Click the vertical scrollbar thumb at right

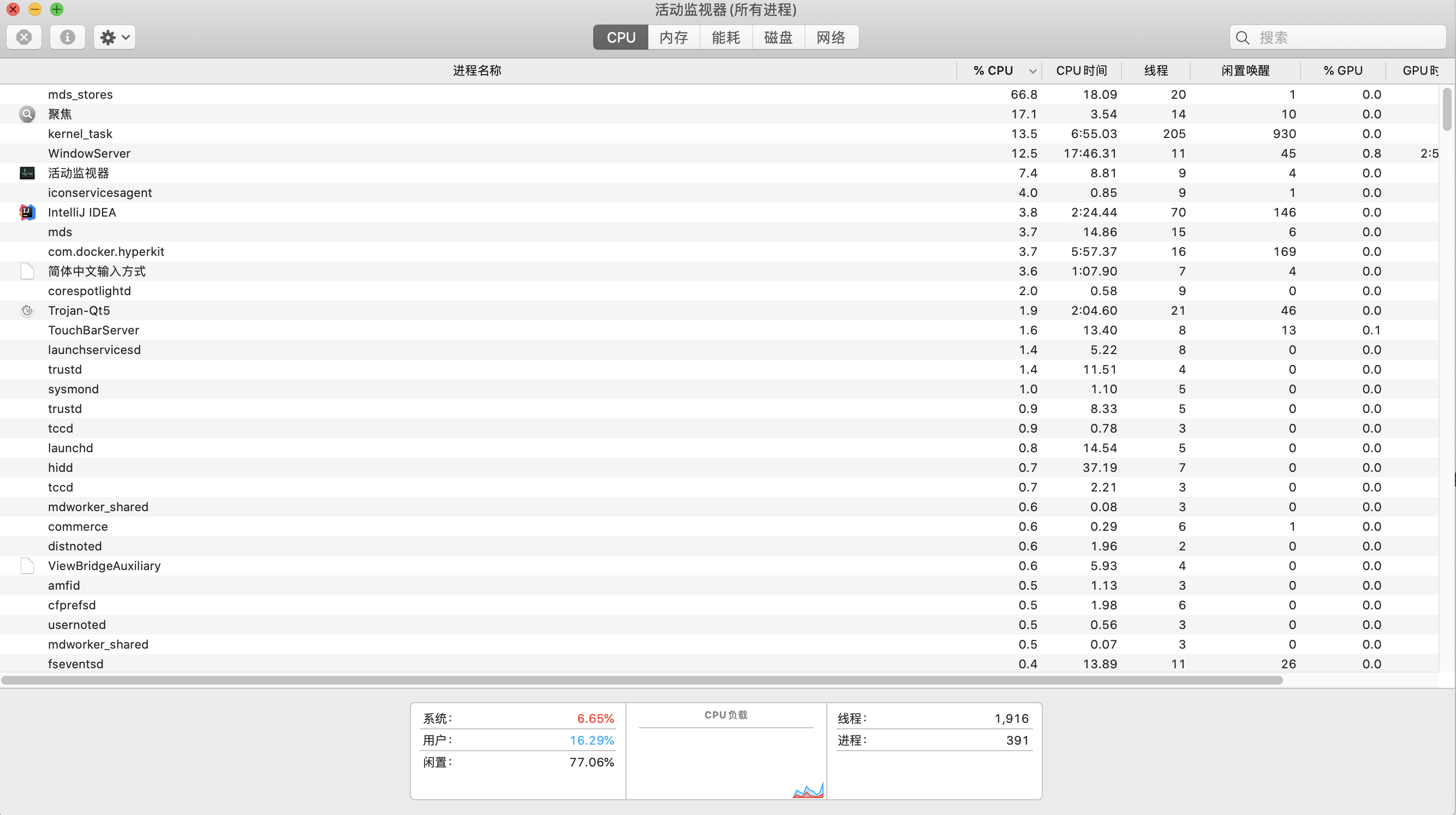coord(1446,109)
